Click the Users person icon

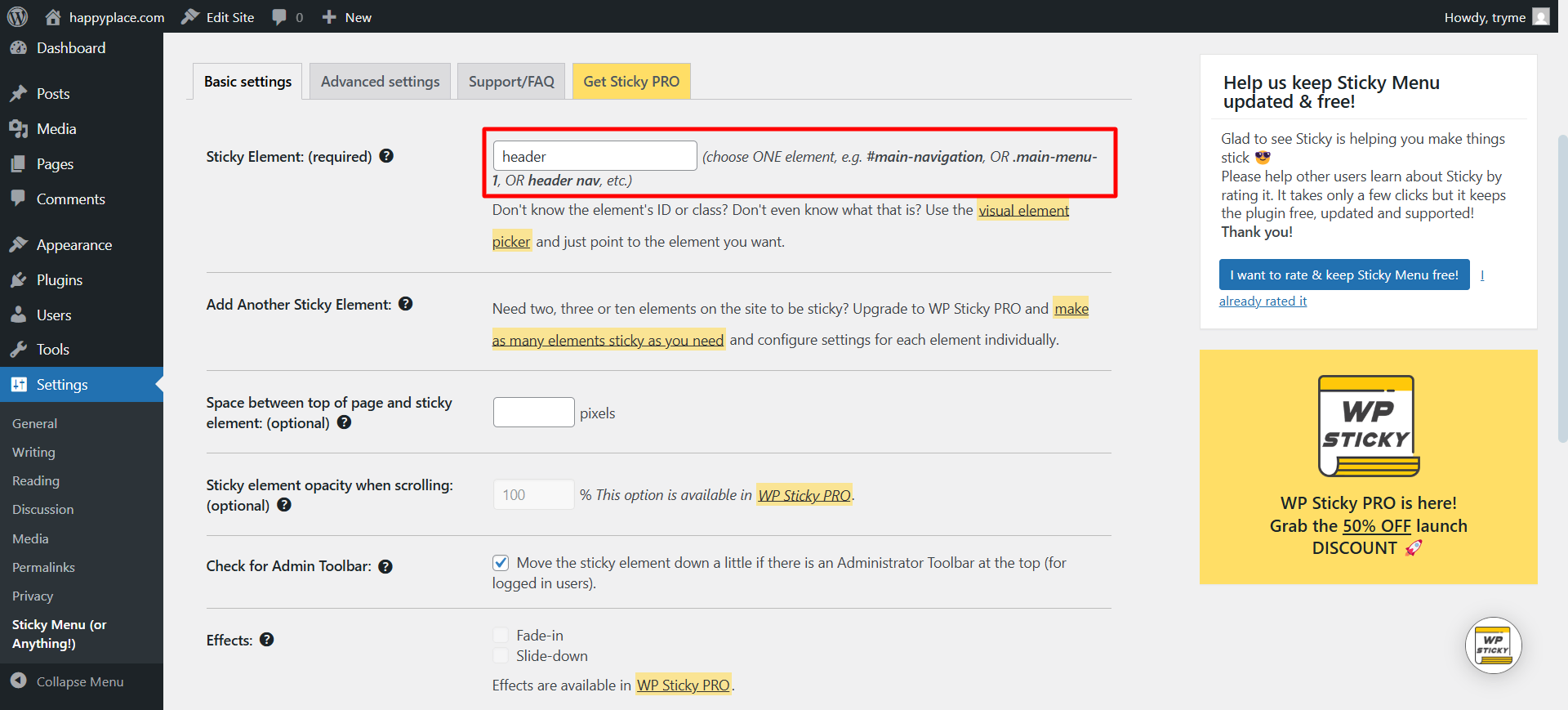tap(19, 315)
